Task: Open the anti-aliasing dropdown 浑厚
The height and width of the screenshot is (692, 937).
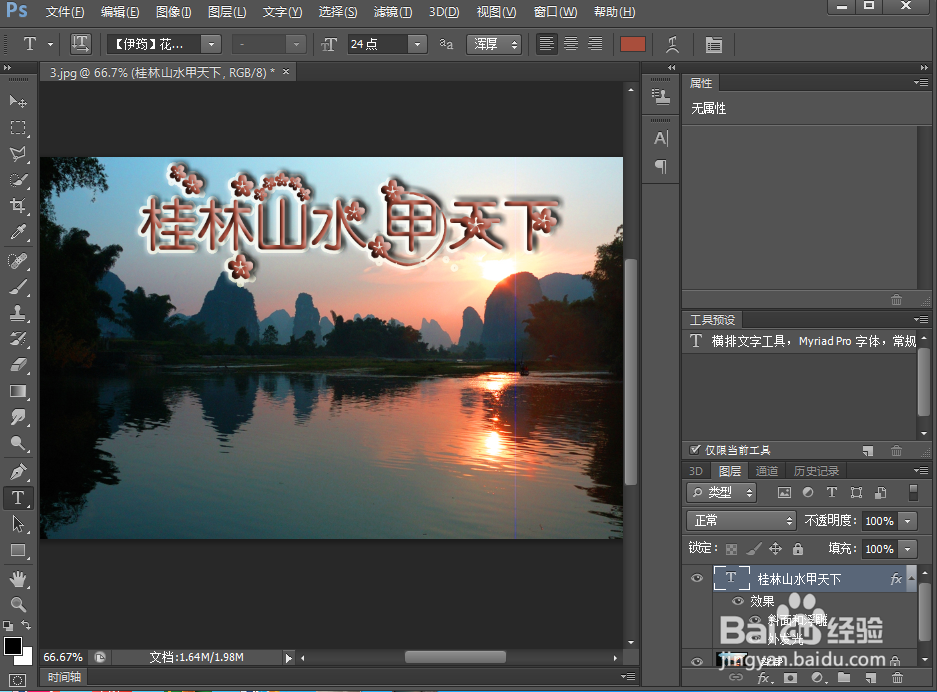Action: [494, 44]
